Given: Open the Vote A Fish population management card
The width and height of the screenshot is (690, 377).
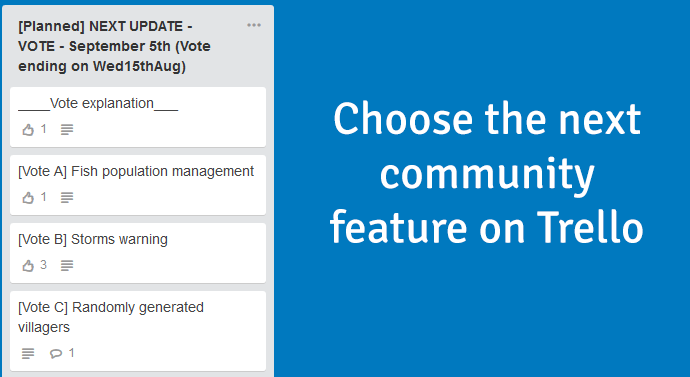Looking at the screenshot, I should click(x=138, y=185).
